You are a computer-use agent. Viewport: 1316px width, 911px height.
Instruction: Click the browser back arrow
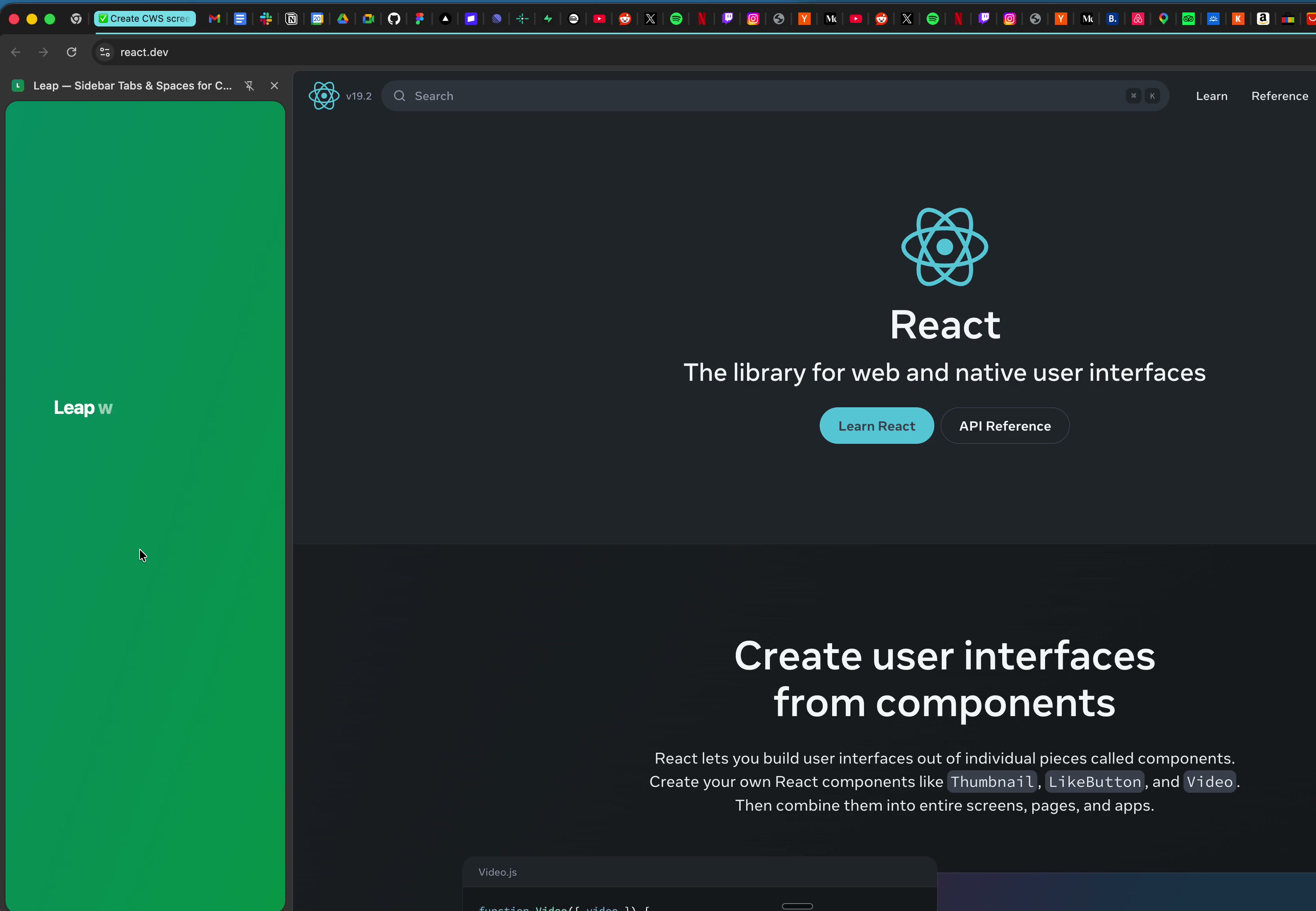[16, 52]
